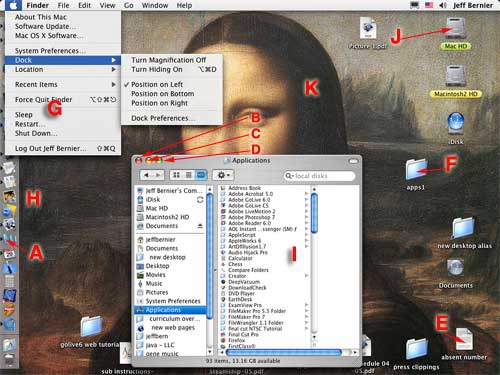The width and height of the screenshot is (500, 375).
Task: Expand the Location submenu
Action: [x=63, y=69]
